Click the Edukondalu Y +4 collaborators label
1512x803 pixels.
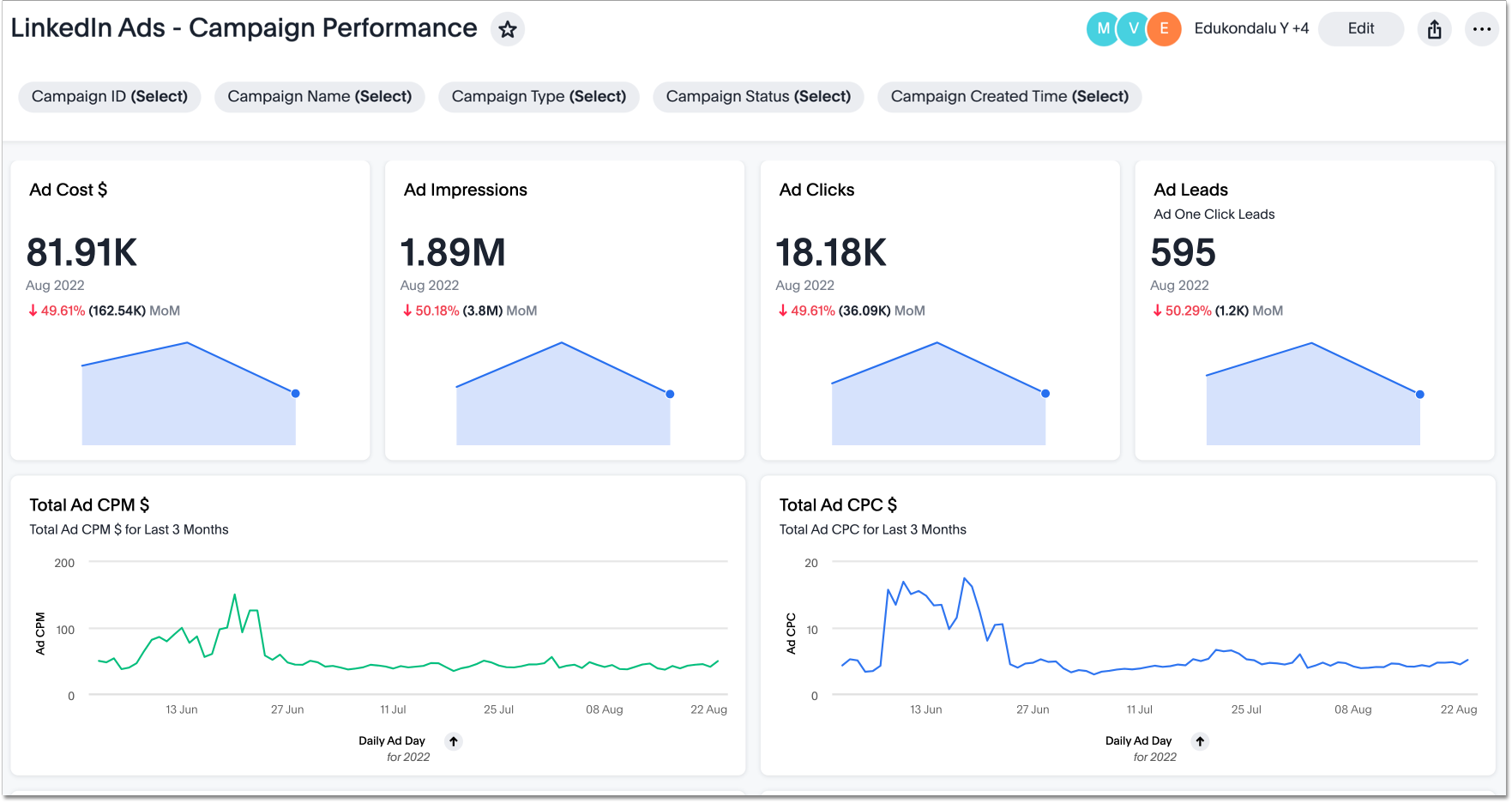pos(1251,29)
